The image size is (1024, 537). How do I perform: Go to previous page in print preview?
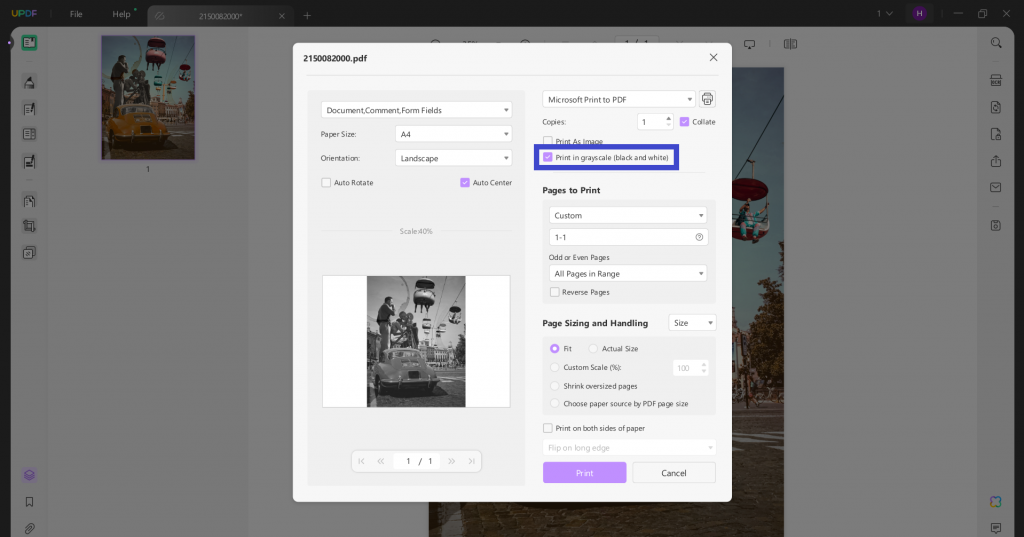[x=381, y=461]
